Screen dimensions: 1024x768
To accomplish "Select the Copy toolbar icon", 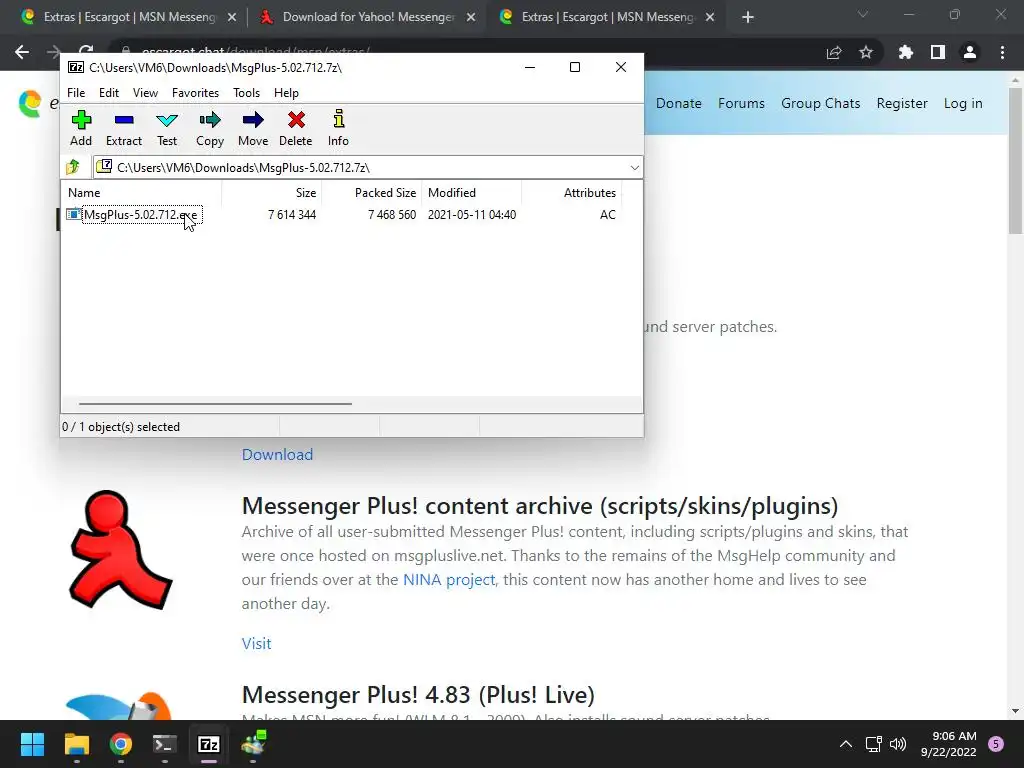I will point(210,128).
